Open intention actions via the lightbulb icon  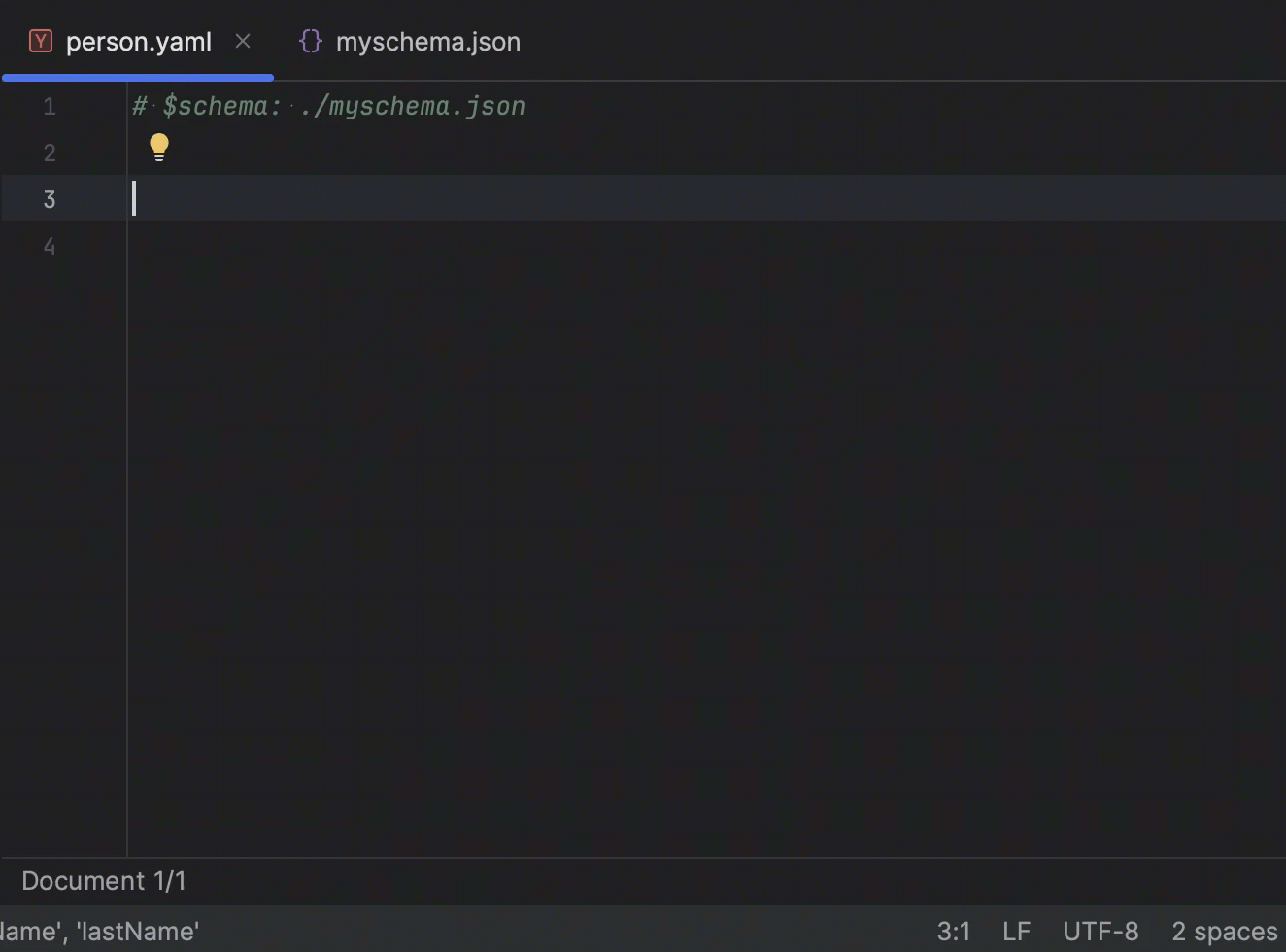coord(158,146)
